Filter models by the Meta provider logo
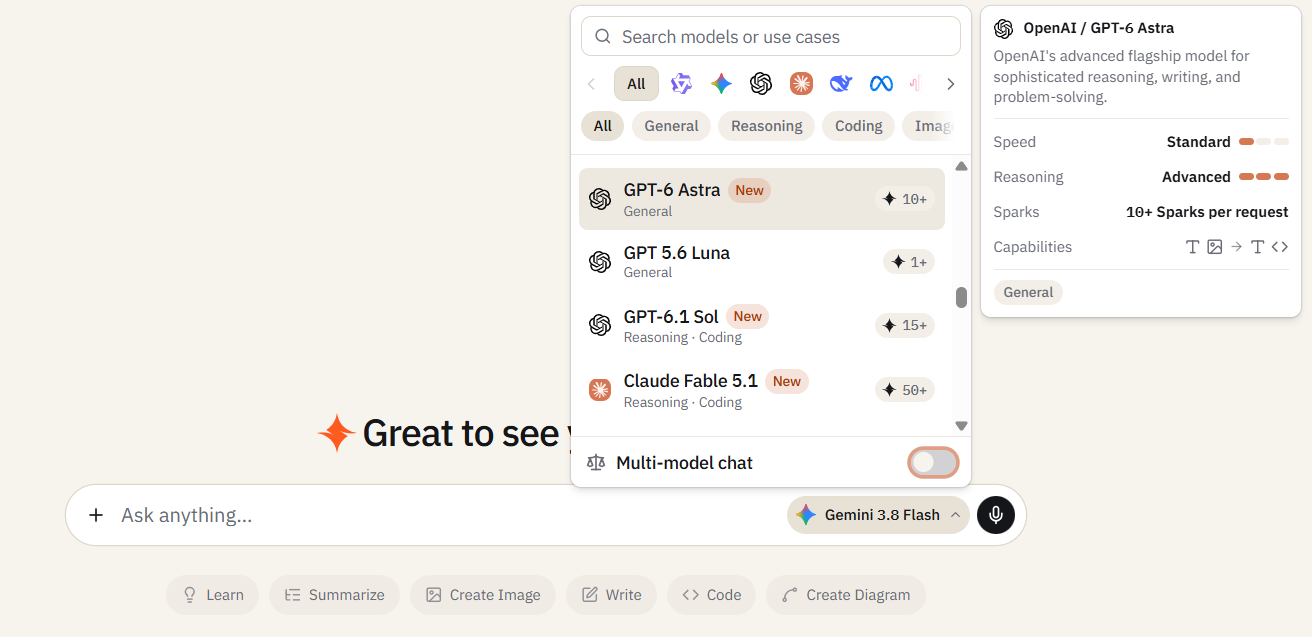Image resolution: width=1312 pixels, height=637 pixels. coord(881,84)
